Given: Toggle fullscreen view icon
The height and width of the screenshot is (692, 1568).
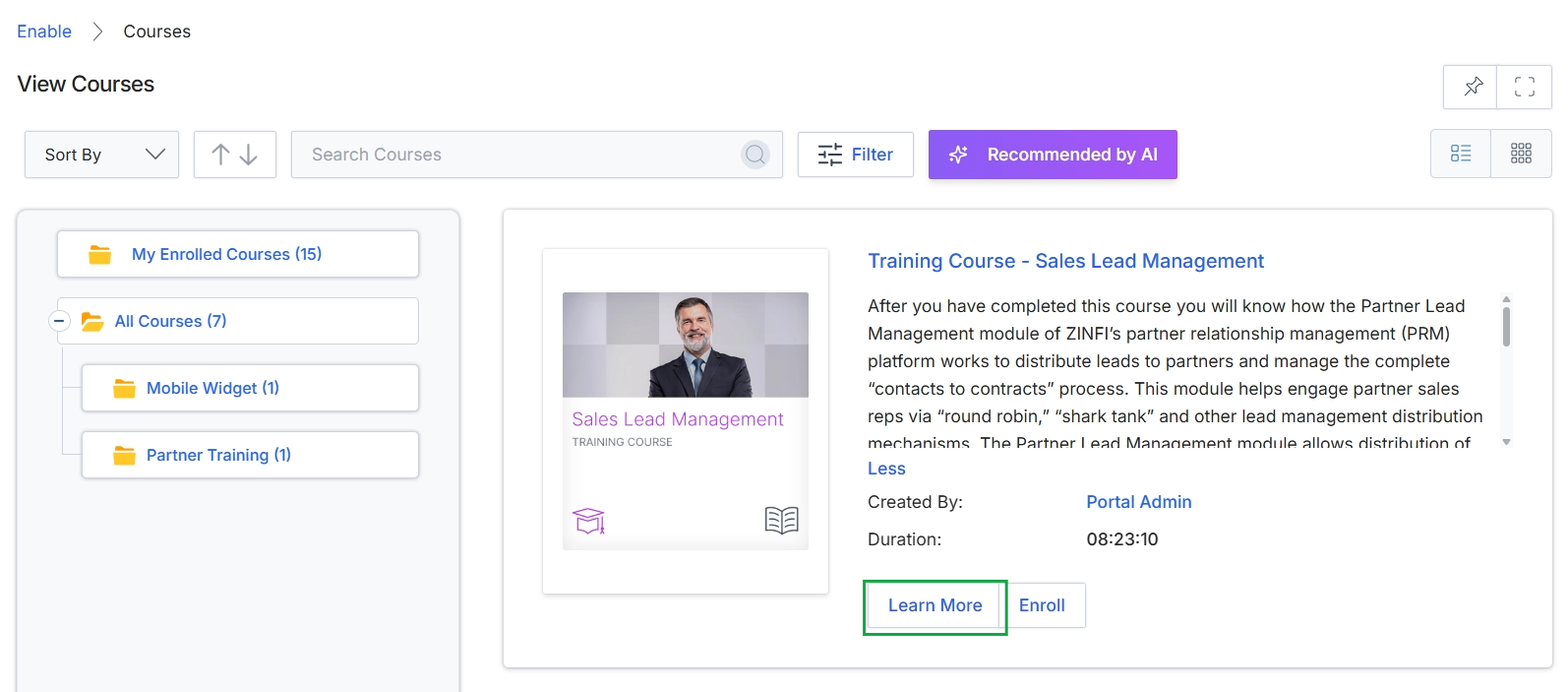Looking at the screenshot, I should pyautogui.click(x=1525, y=87).
